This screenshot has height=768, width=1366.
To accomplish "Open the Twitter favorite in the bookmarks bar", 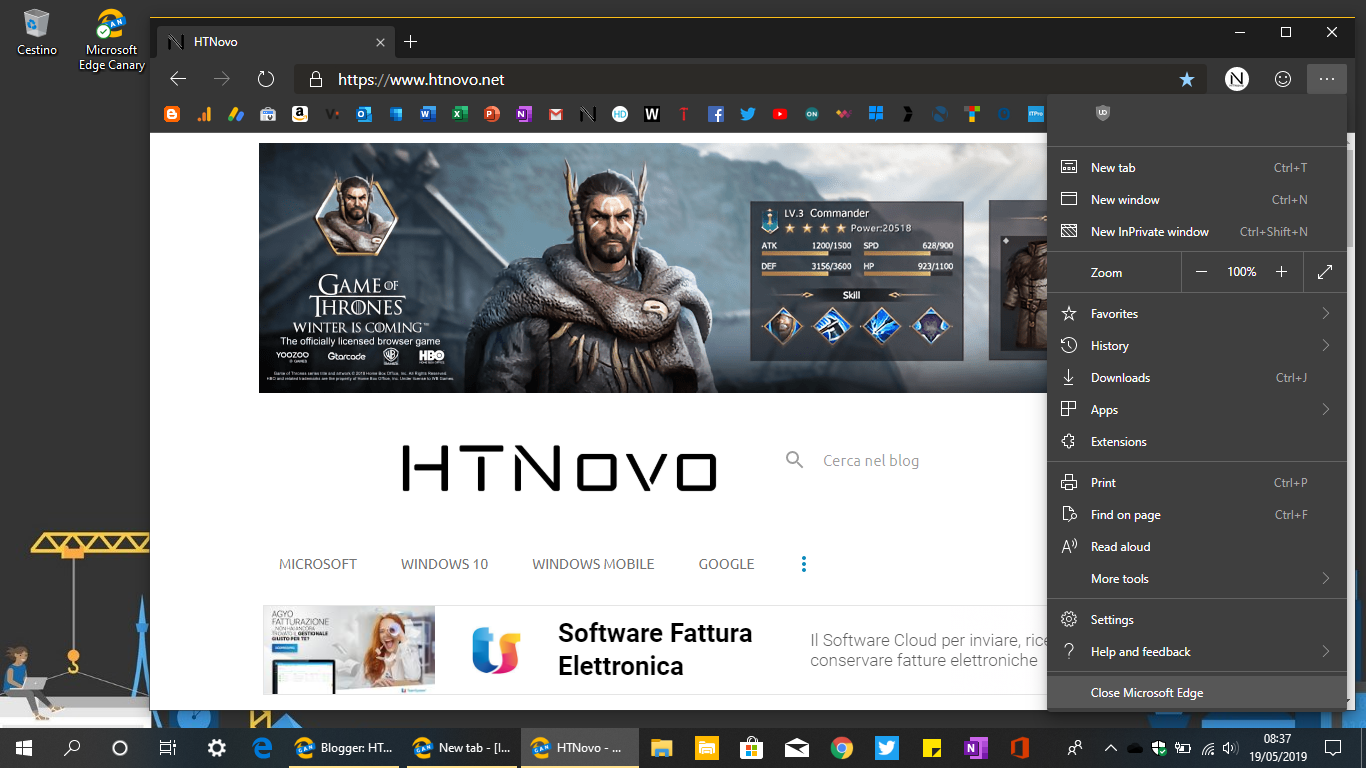I will click(748, 115).
